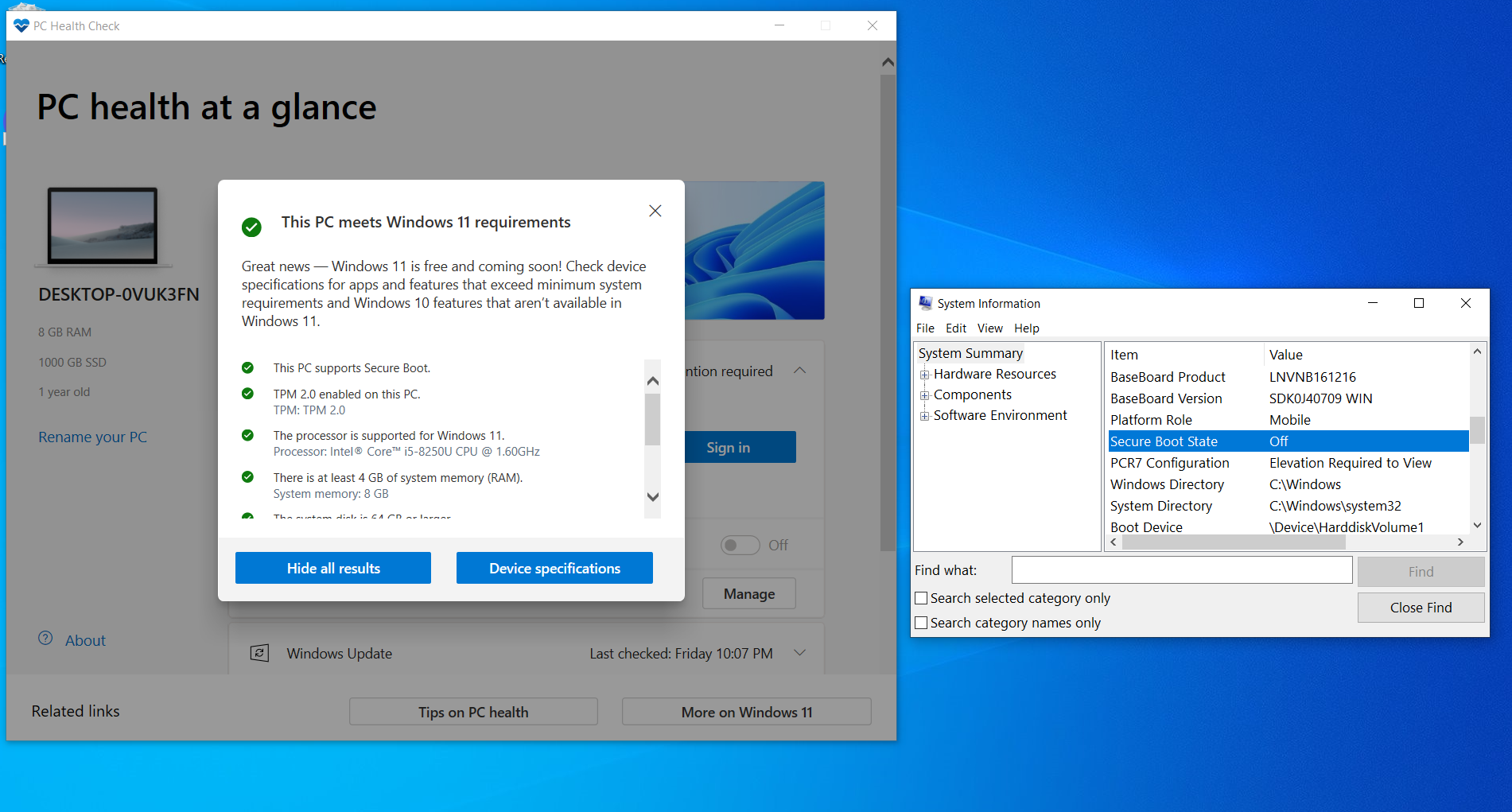The height and width of the screenshot is (812, 1512).
Task: Select the Windows Directory row
Action: [x=1289, y=484]
